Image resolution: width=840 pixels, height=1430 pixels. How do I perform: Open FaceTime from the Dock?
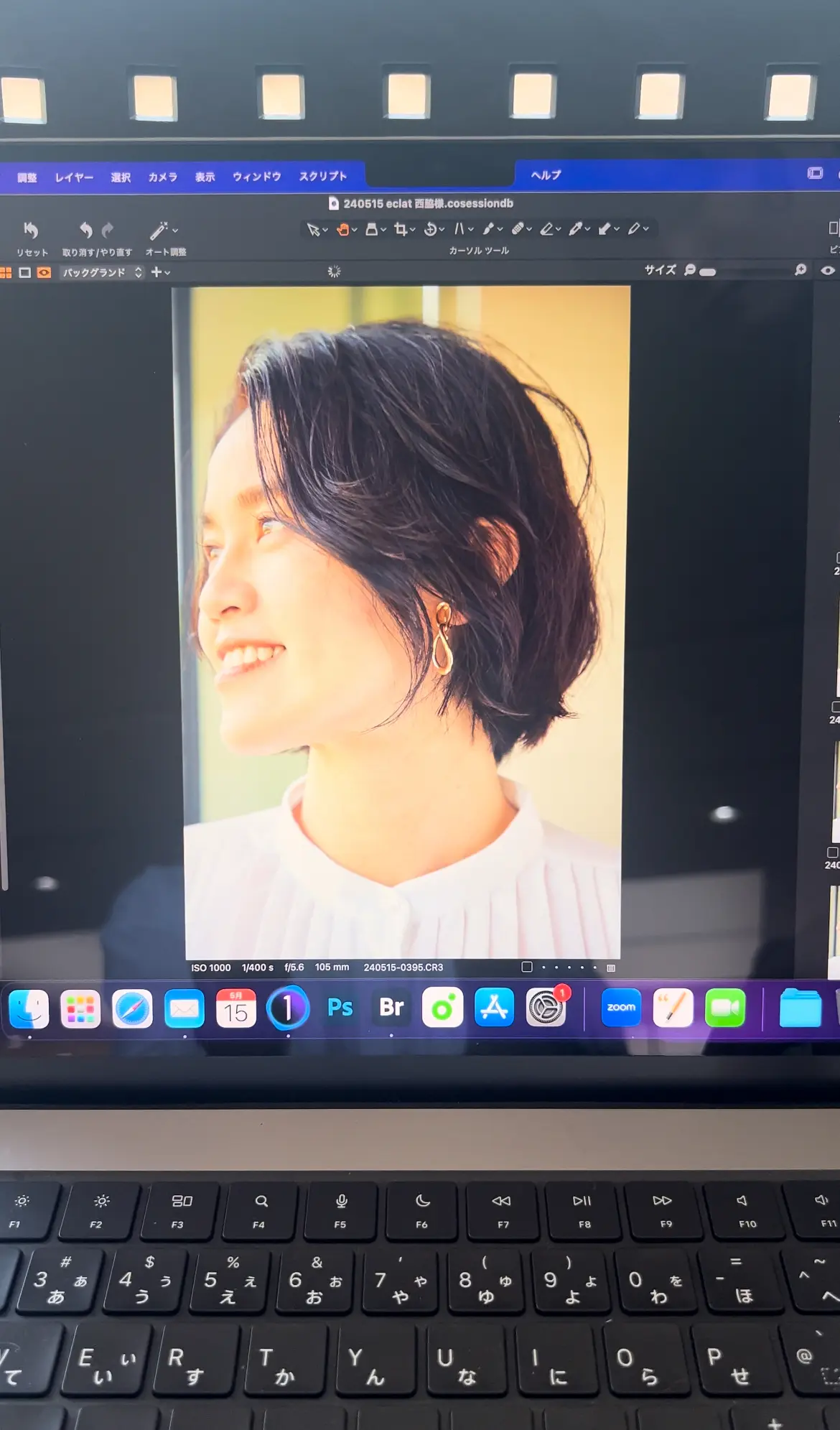point(725,1008)
